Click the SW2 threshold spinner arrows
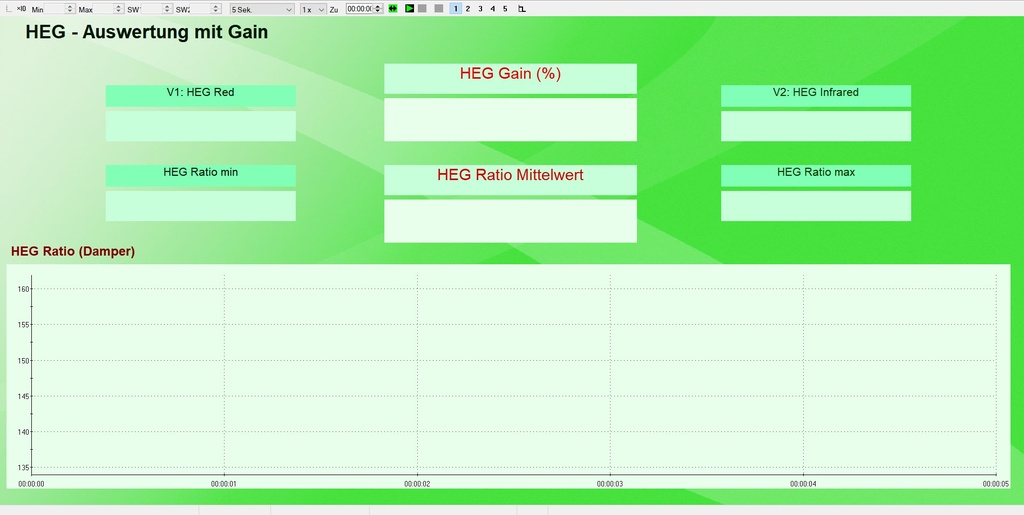This screenshot has height=515, width=1024. coord(216,9)
